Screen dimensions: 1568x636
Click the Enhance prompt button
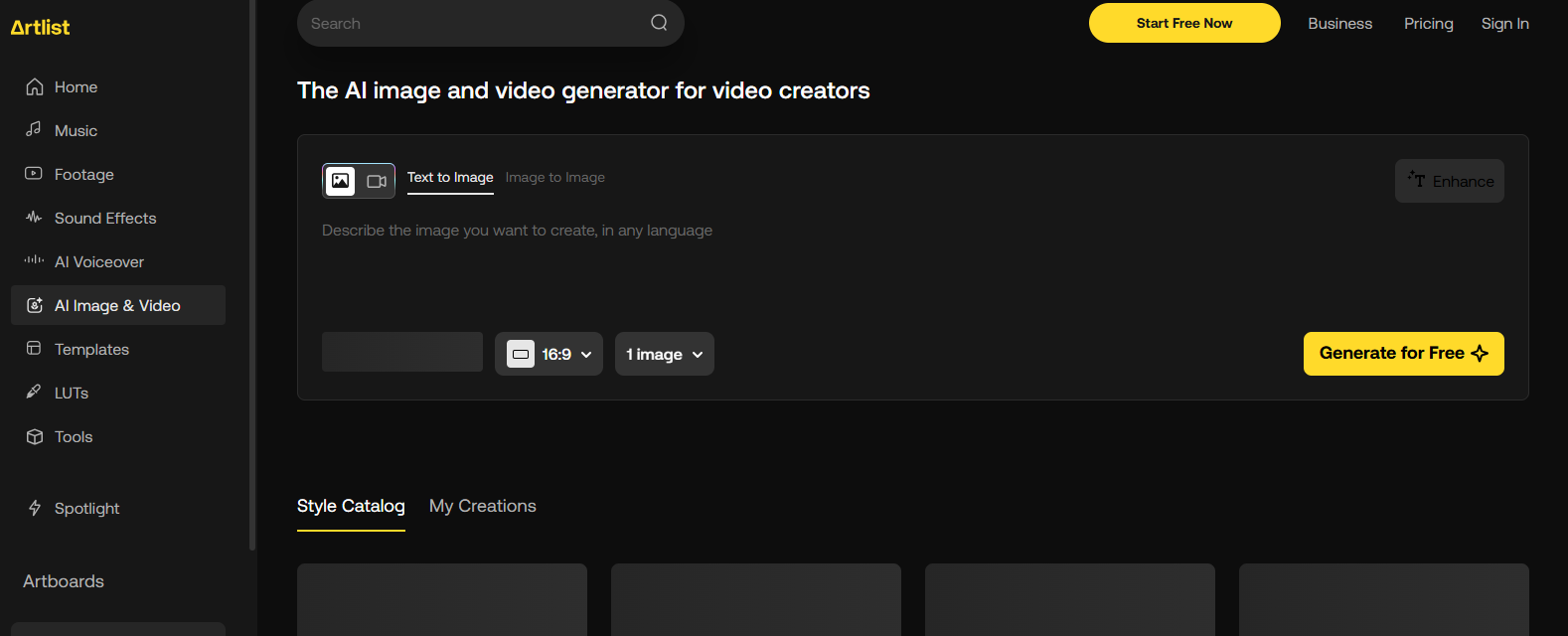pos(1450,181)
